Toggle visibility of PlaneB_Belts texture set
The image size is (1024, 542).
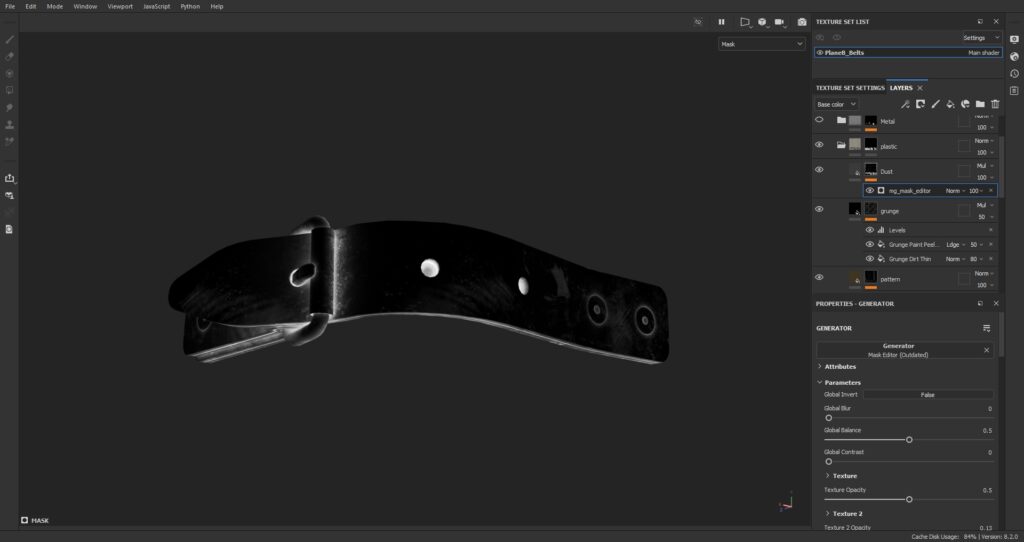[x=820, y=52]
